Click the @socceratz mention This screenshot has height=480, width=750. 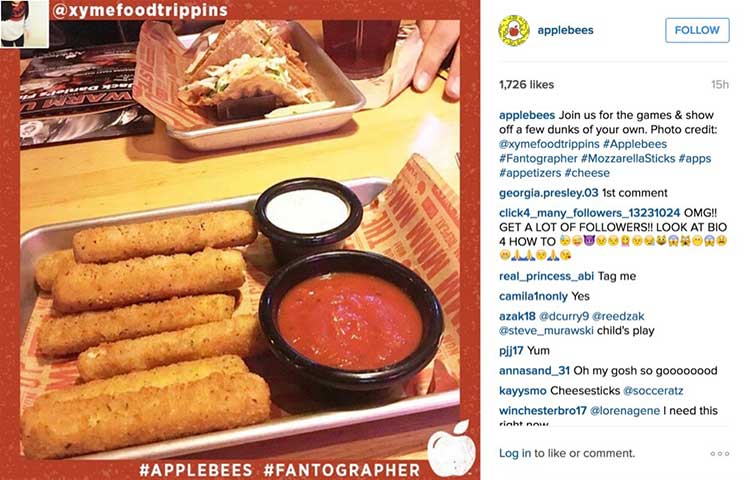click(x=653, y=391)
